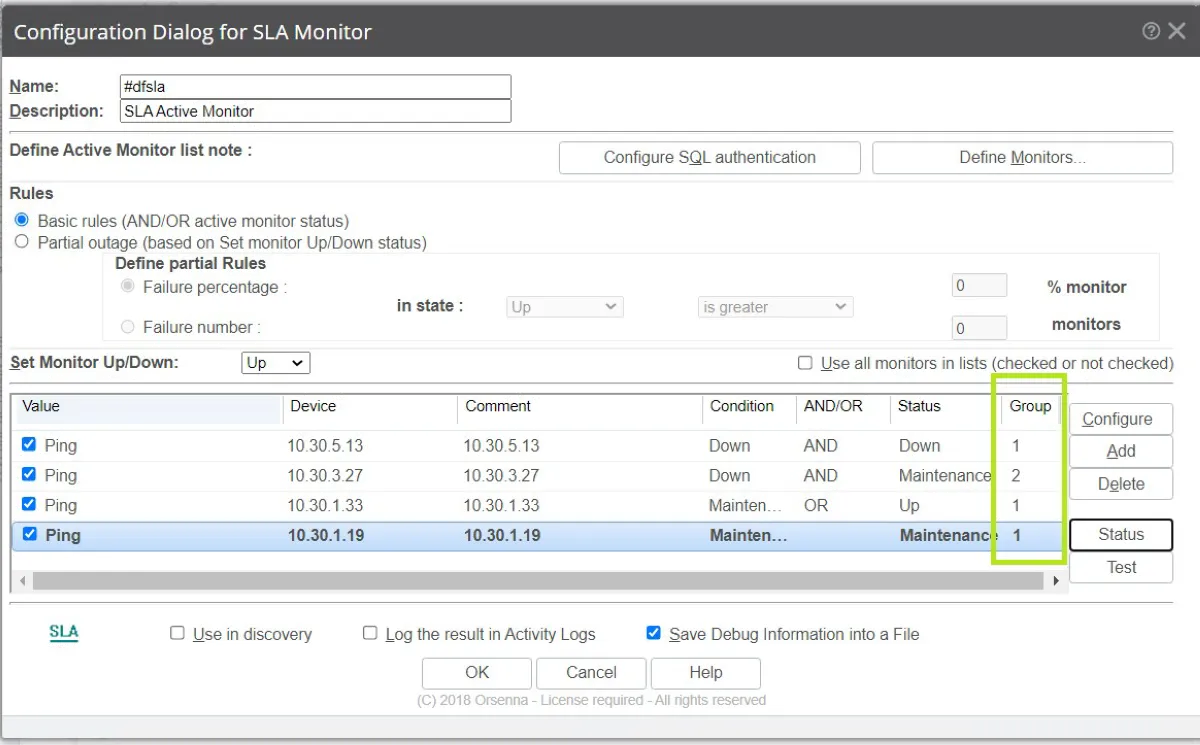Click the help question mark icon
The height and width of the screenshot is (745, 1200).
tap(1151, 31)
